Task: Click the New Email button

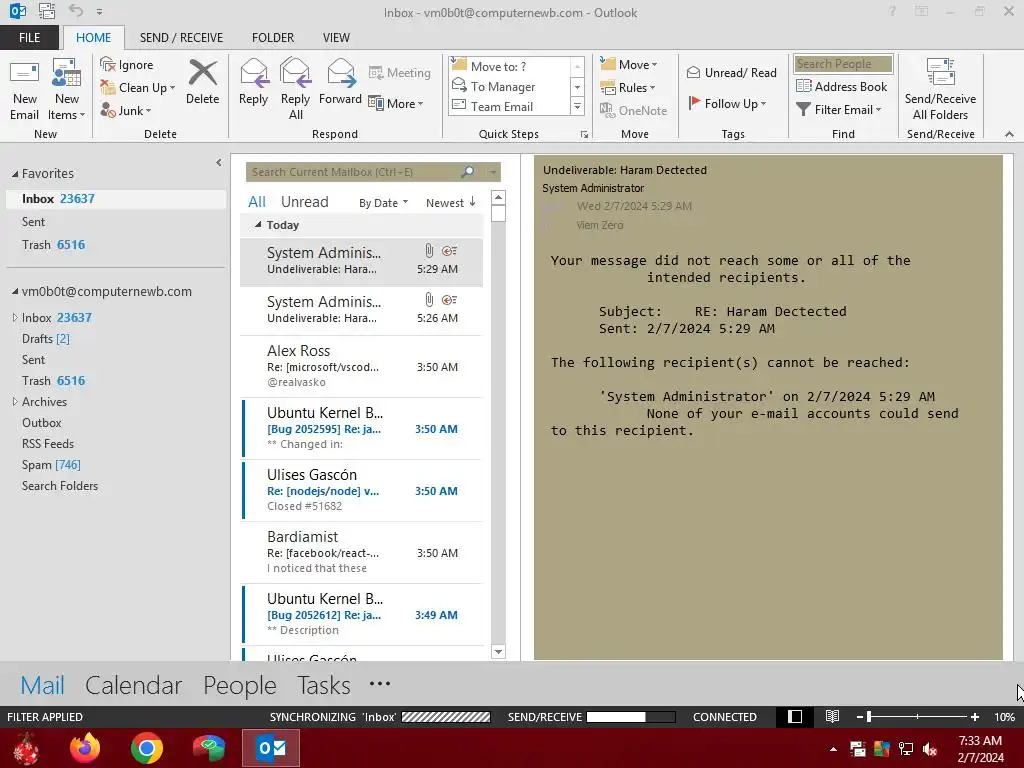Action: [24, 89]
